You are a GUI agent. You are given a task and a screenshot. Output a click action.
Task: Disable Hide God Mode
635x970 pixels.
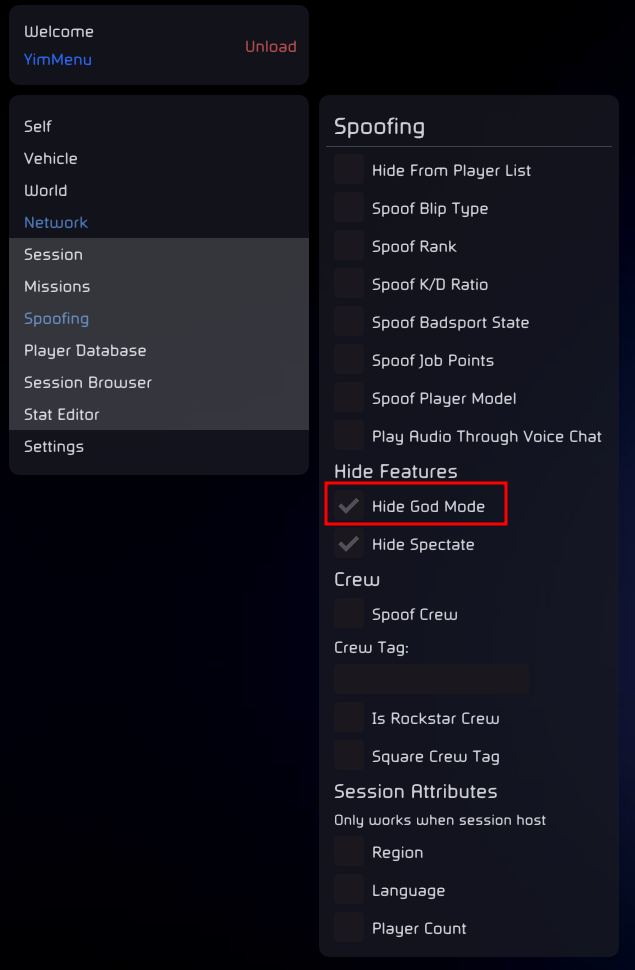[x=348, y=506]
